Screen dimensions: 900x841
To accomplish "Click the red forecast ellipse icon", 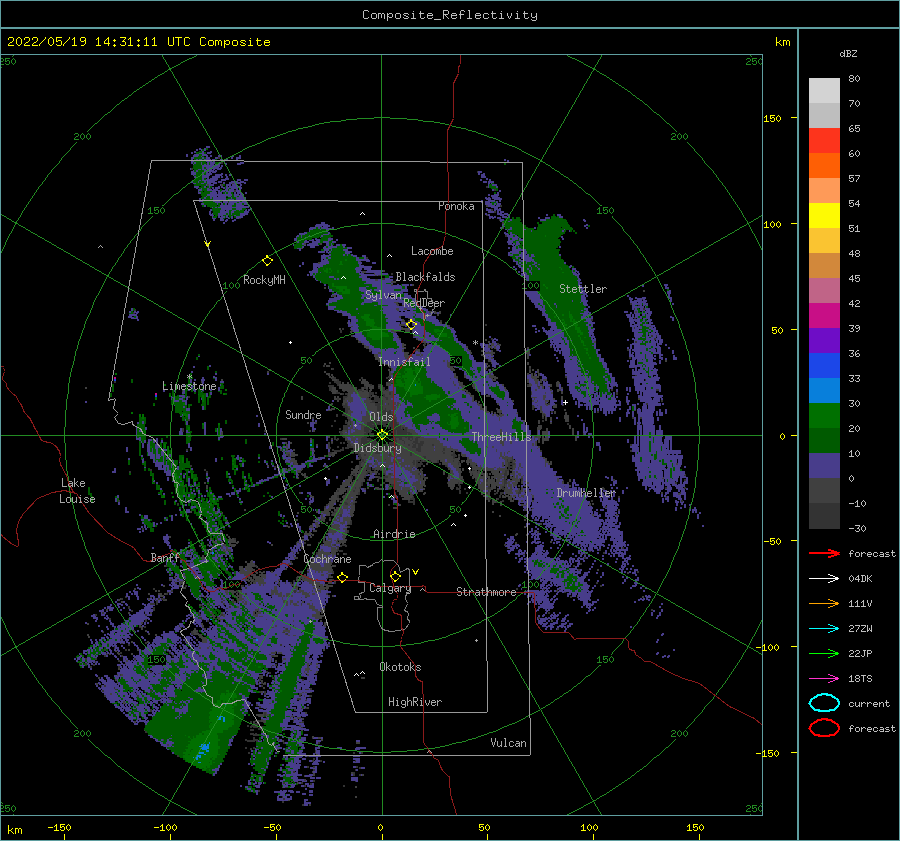I will point(824,728).
